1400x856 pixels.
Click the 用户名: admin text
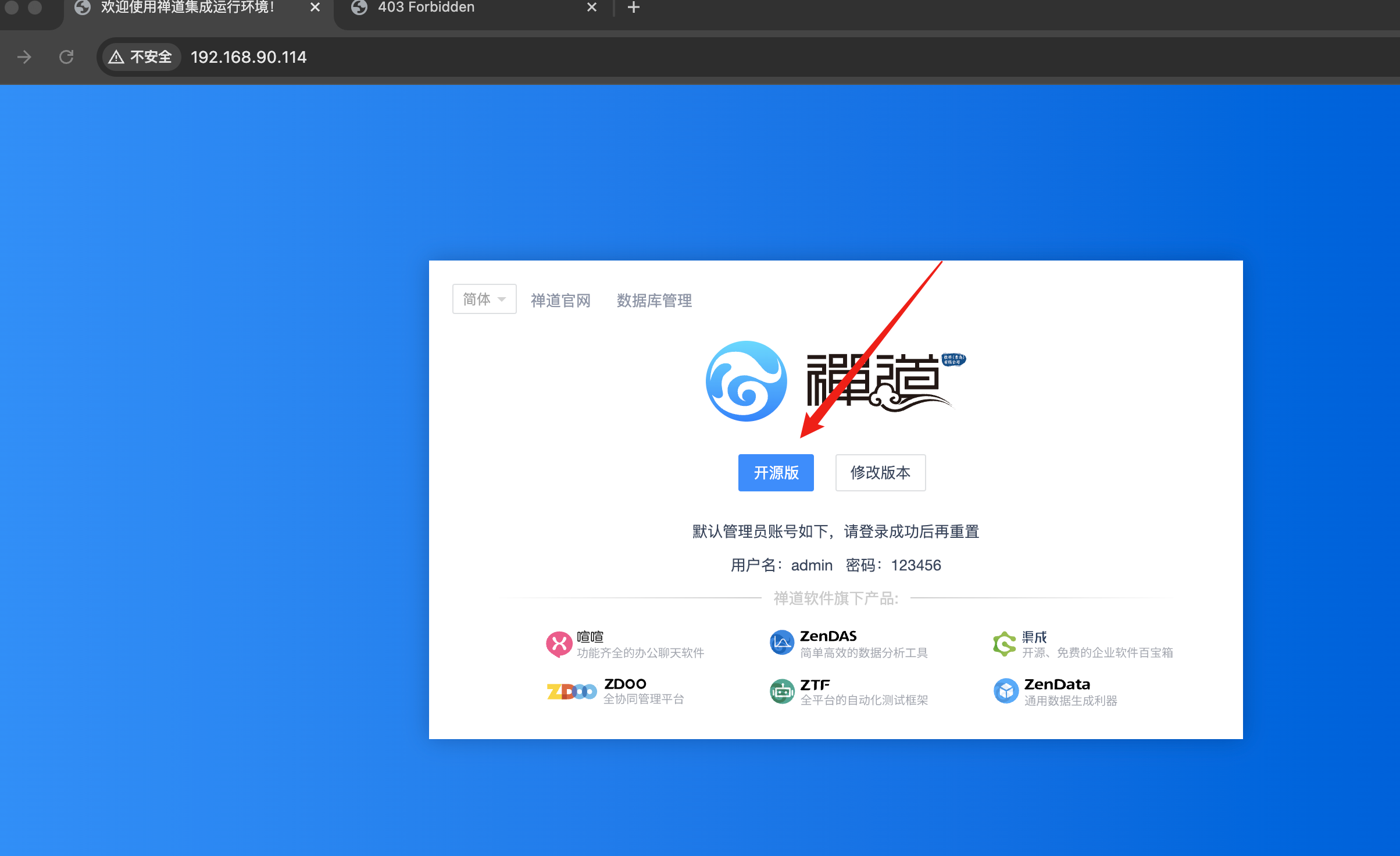tap(781, 565)
